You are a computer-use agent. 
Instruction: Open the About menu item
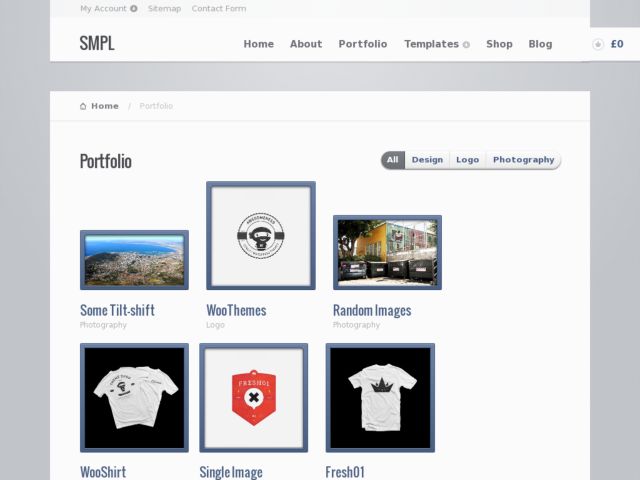point(306,44)
